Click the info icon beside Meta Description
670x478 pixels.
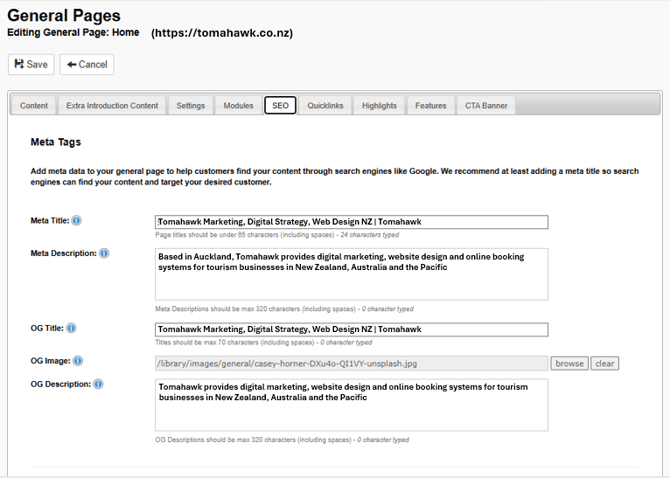pyautogui.click(x=104, y=253)
